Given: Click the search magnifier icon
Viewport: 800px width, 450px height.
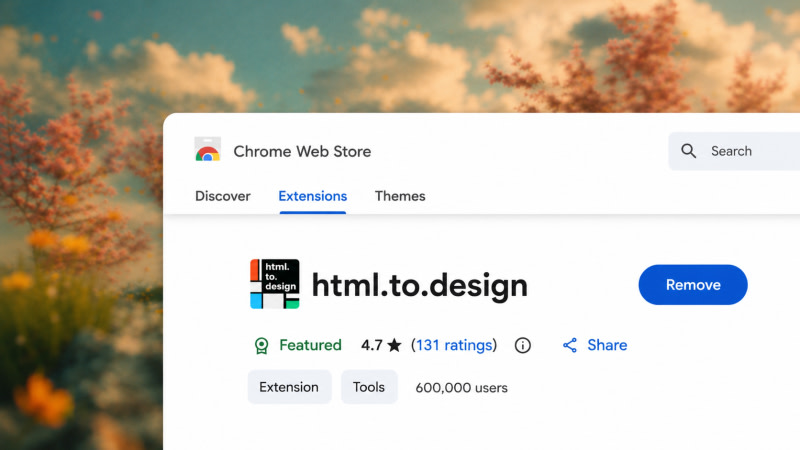Looking at the screenshot, I should 688,151.
